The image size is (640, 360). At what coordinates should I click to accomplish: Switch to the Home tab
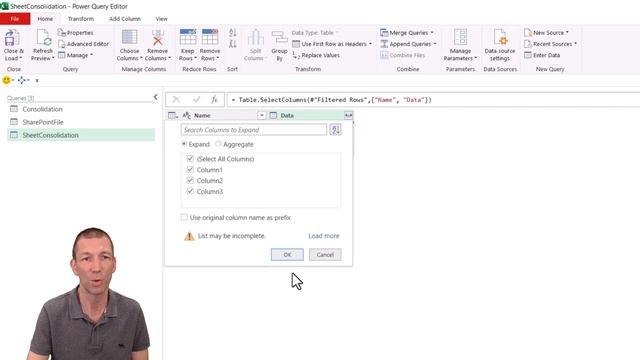pyautogui.click(x=45, y=19)
